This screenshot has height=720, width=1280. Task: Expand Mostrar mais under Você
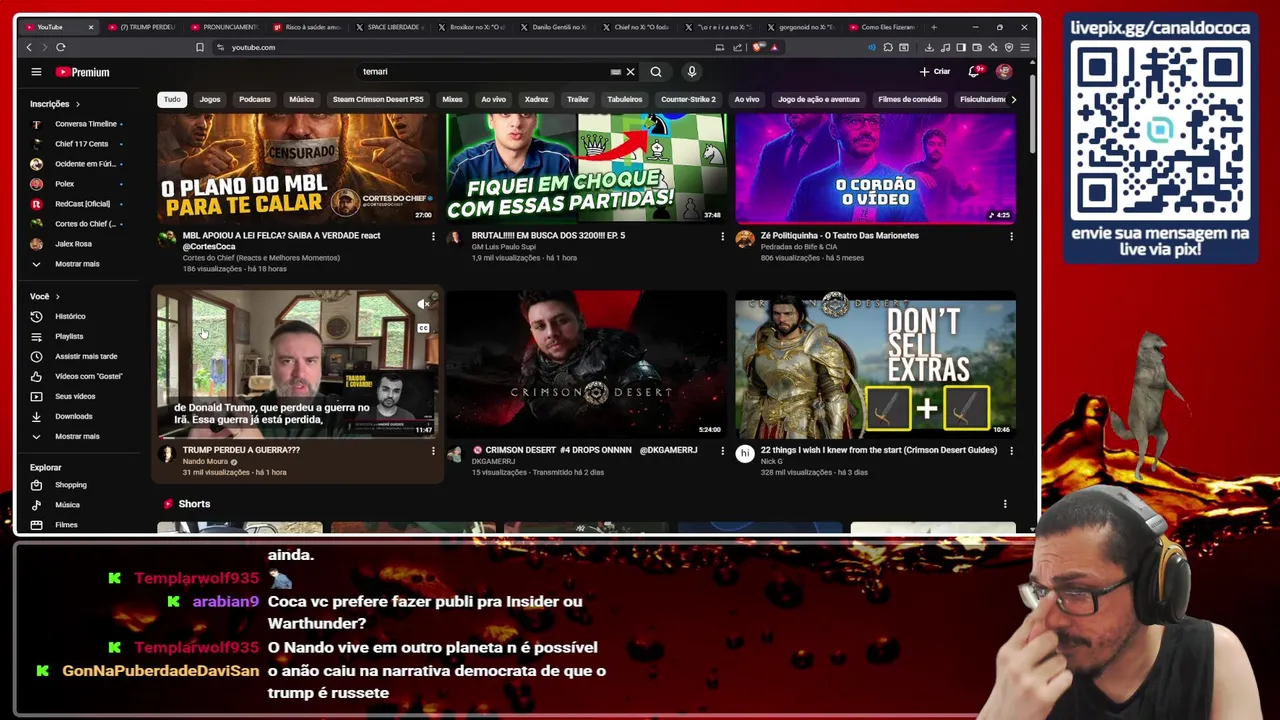[x=77, y=436]
